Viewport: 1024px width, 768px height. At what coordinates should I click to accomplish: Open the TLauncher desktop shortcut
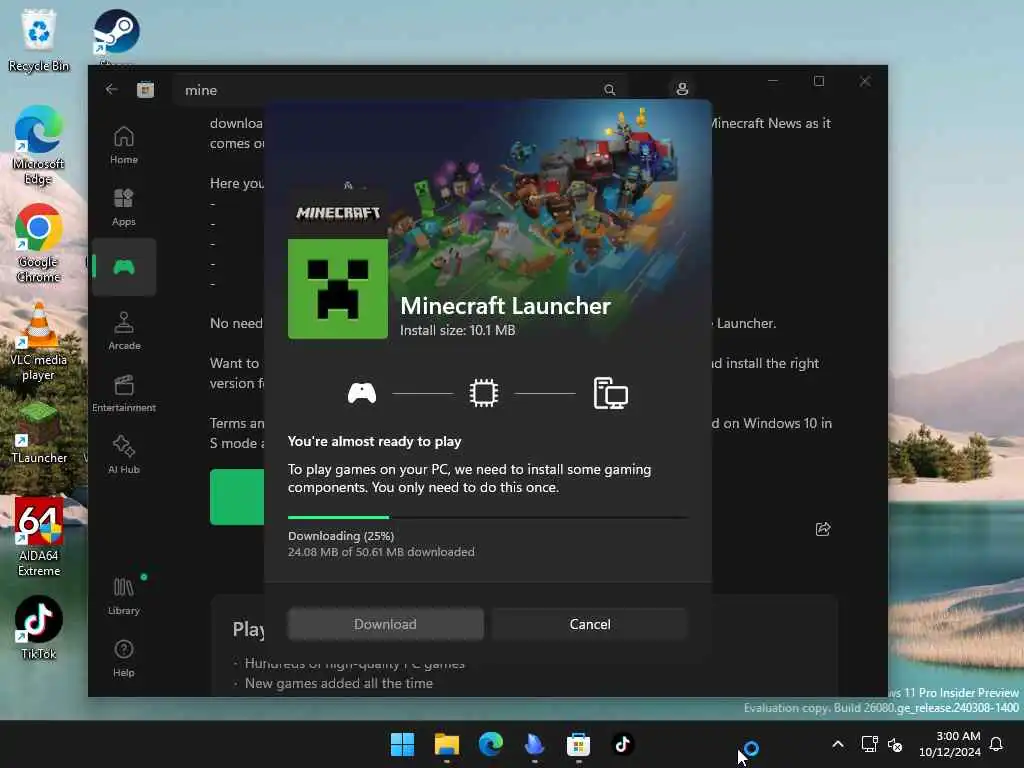39,432
